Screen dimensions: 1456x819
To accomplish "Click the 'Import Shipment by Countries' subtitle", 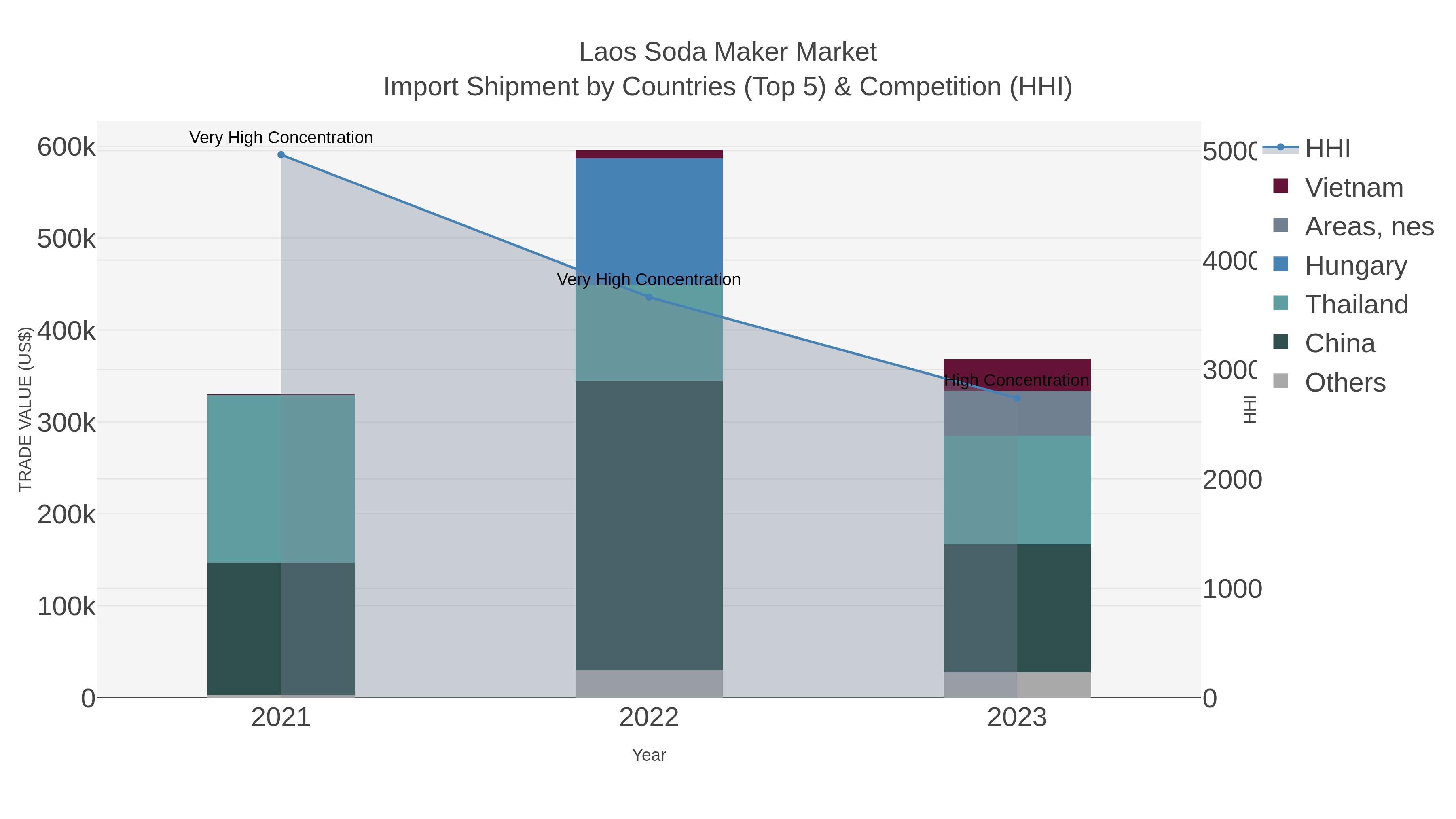I will click(x=728, y=87).
